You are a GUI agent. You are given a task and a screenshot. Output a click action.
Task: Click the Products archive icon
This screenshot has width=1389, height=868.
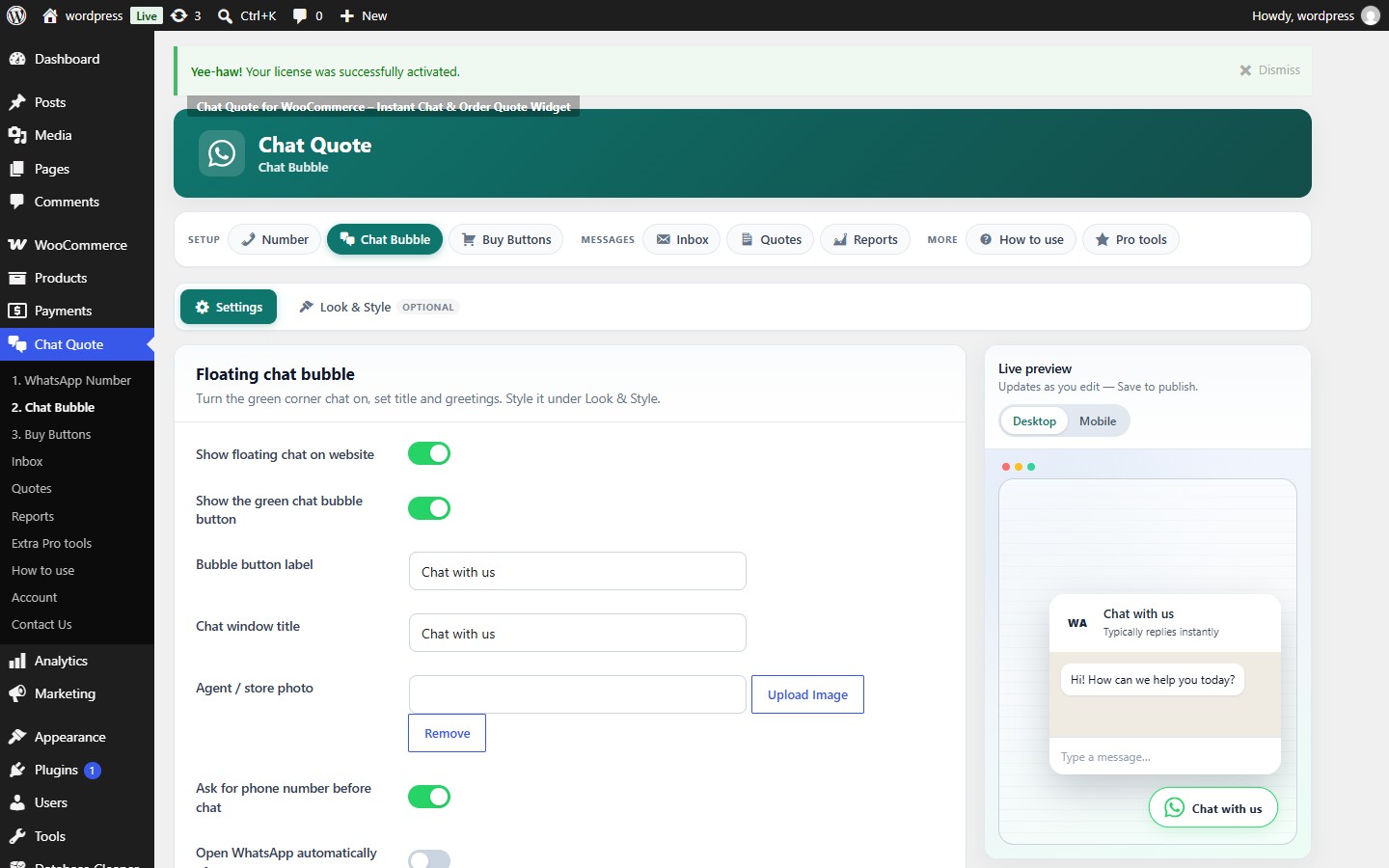pyautogui.click(x=17, y=278)
